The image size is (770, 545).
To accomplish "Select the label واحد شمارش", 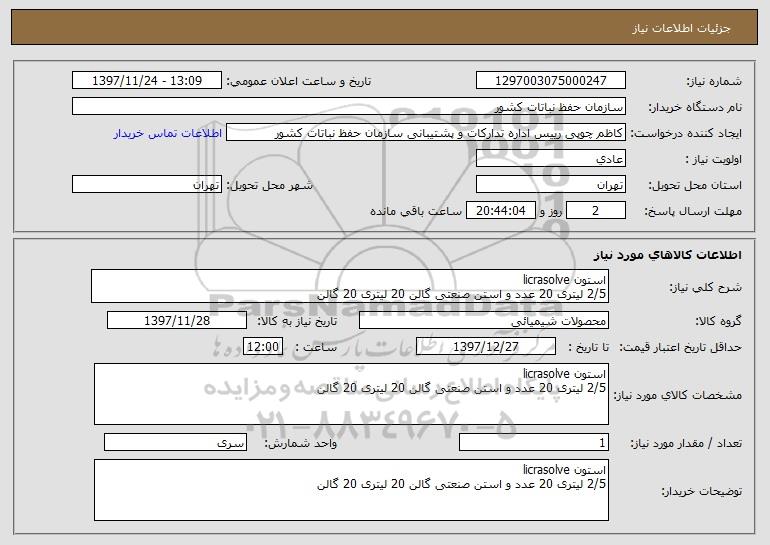I will [x=301, y=443].
